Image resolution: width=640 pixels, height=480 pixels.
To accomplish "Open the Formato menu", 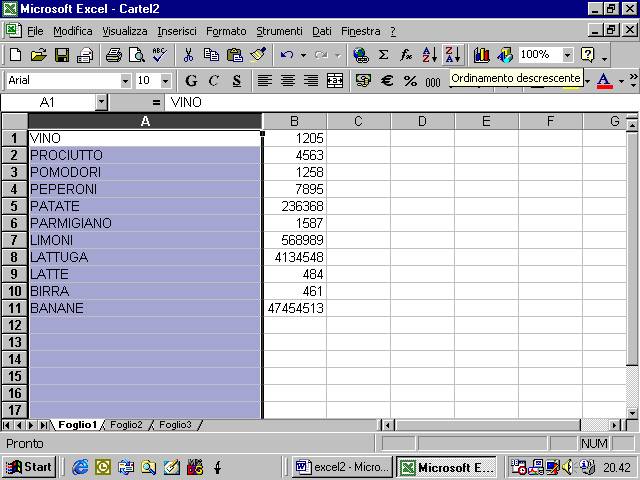I will (226, 31).
